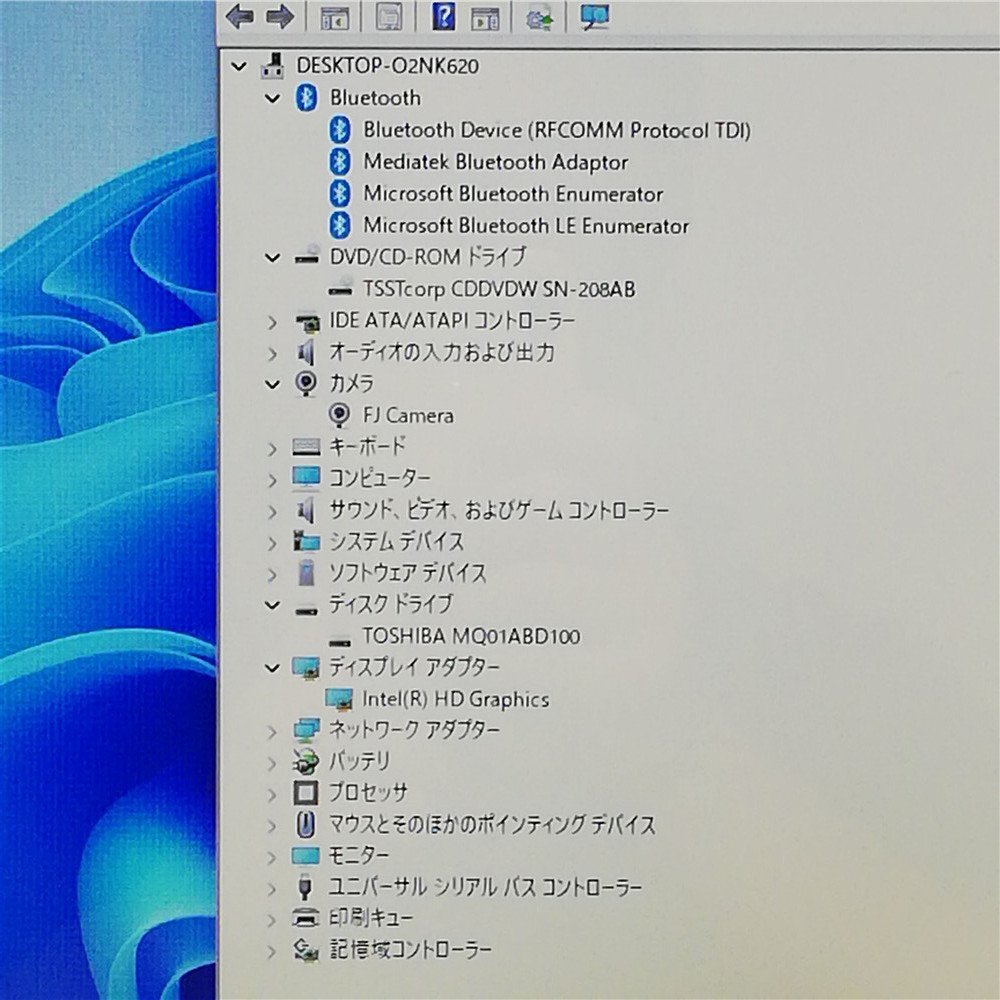Expand the 記憶域コントローラー category
Image resolution: width=1000 pixels, height=1000 pixels.
(x=272, y=952)
